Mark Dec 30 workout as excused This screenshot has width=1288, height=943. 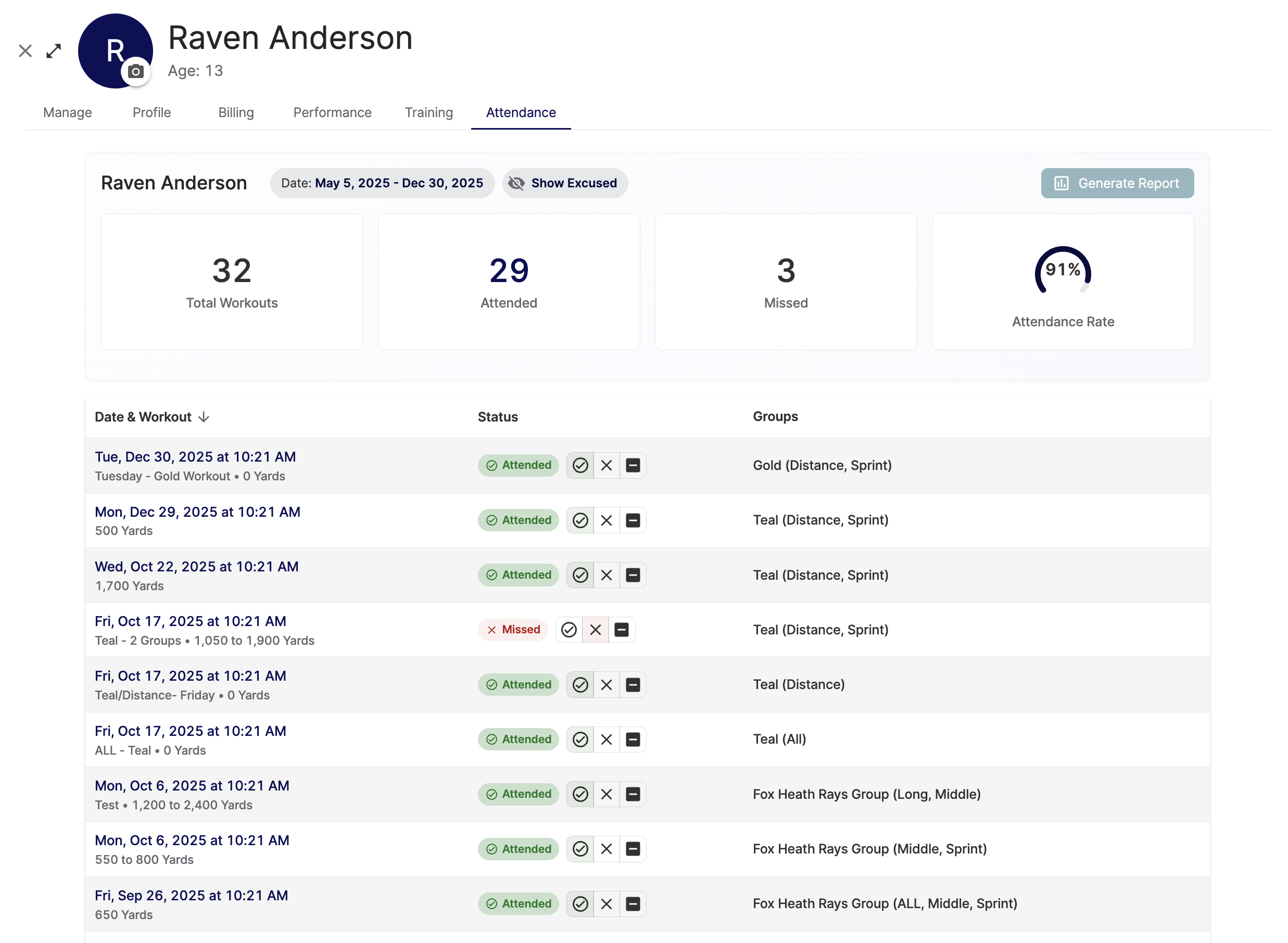(633, 465)
